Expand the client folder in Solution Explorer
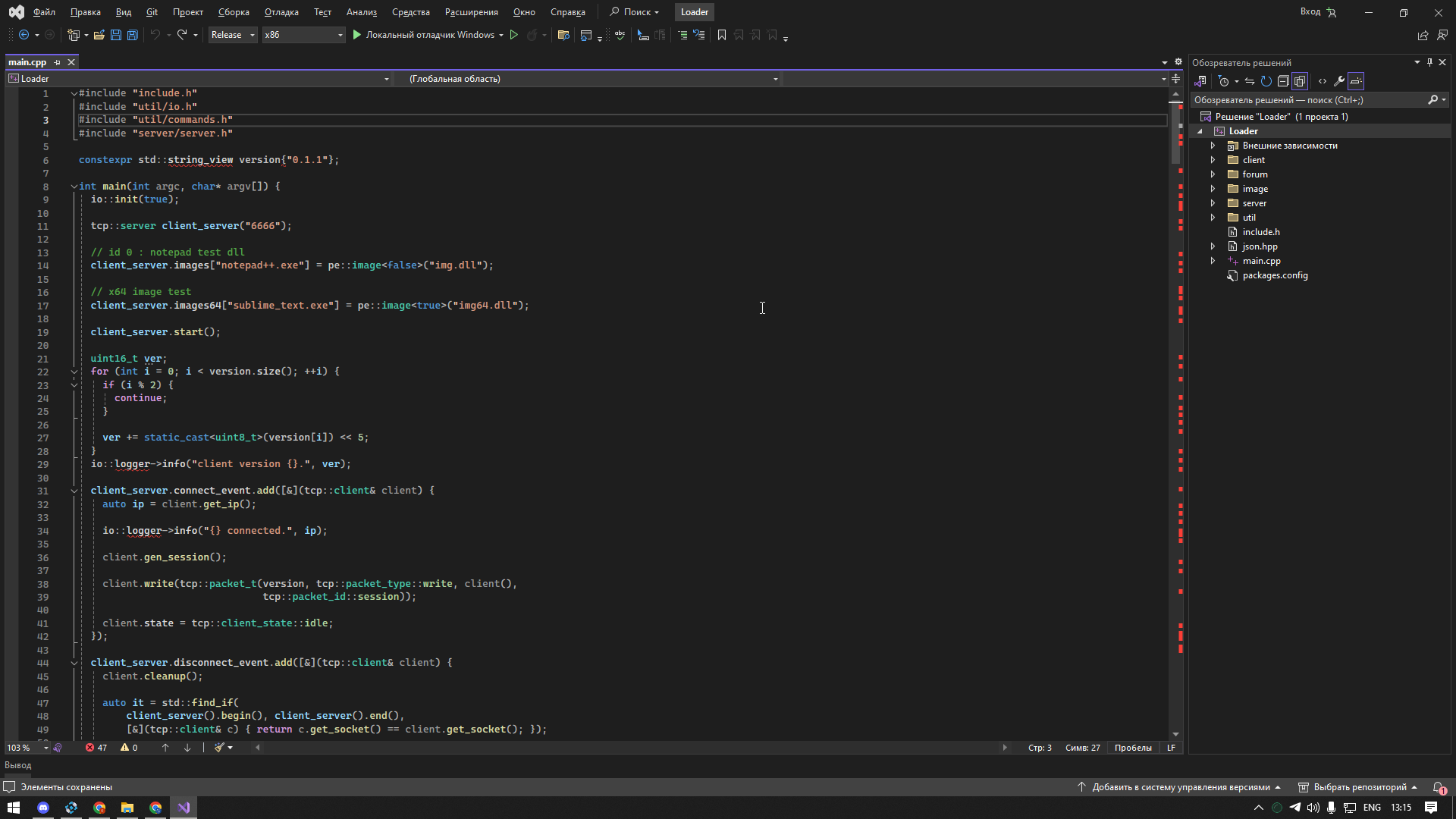Screen dimensions: 1456x819 pyautogui.click(x=1213, y=160)
